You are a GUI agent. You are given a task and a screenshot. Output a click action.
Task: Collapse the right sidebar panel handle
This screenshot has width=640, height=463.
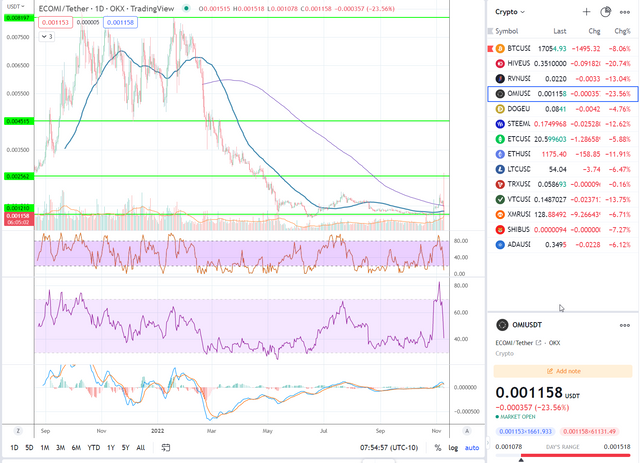coord(487,442)
